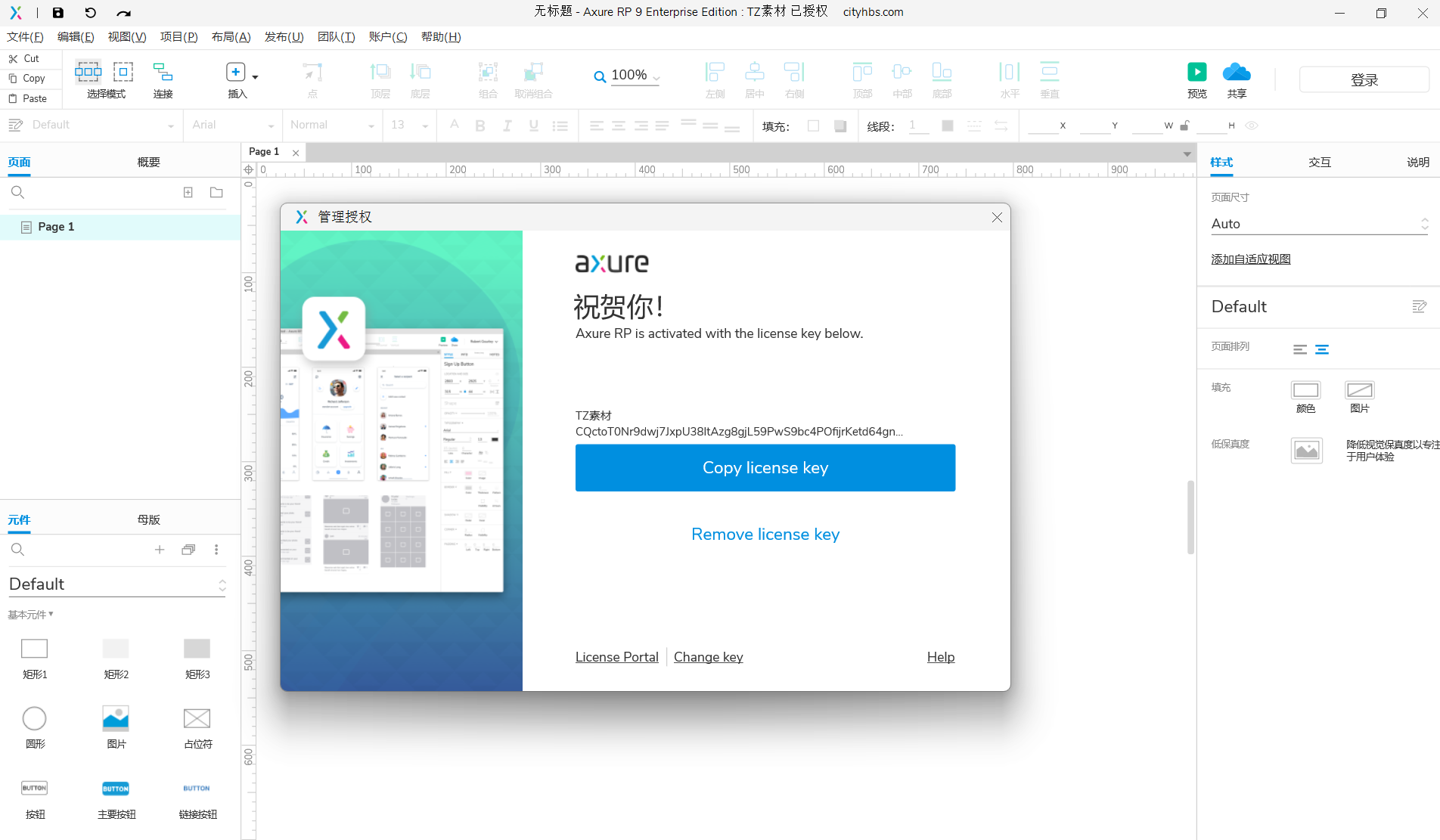Viewport: 1440px width, 840px height.
Task: Click the 右侧 align right icon
Action: click(794, 72)
